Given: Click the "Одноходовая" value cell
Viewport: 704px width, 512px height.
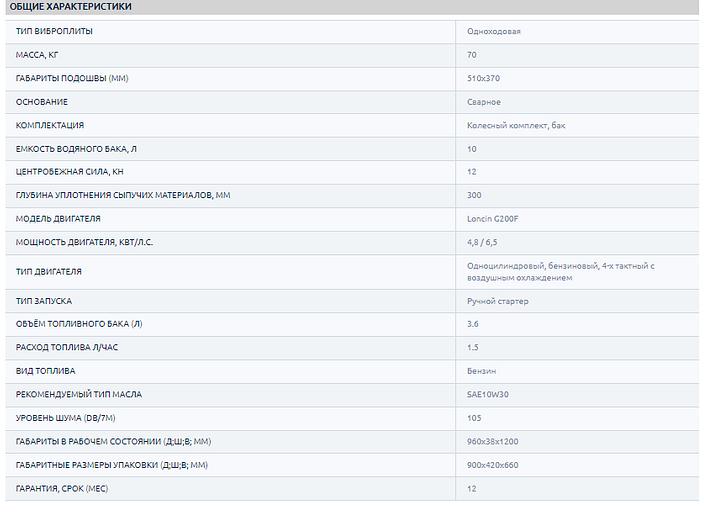Looking at the screenshot, I should [494, 31].
